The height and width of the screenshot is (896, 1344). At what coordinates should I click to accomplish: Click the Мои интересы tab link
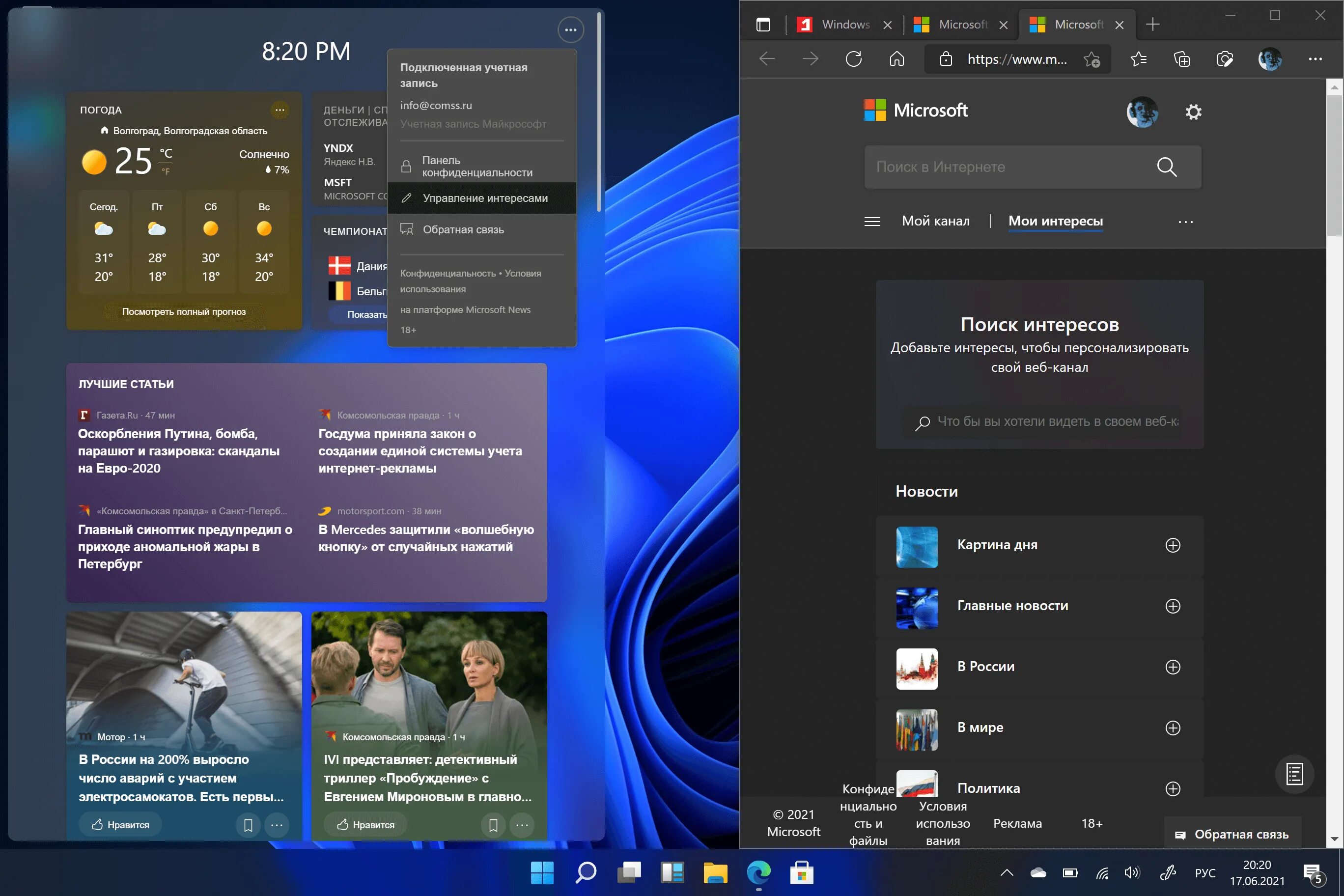coord(1055,220)
